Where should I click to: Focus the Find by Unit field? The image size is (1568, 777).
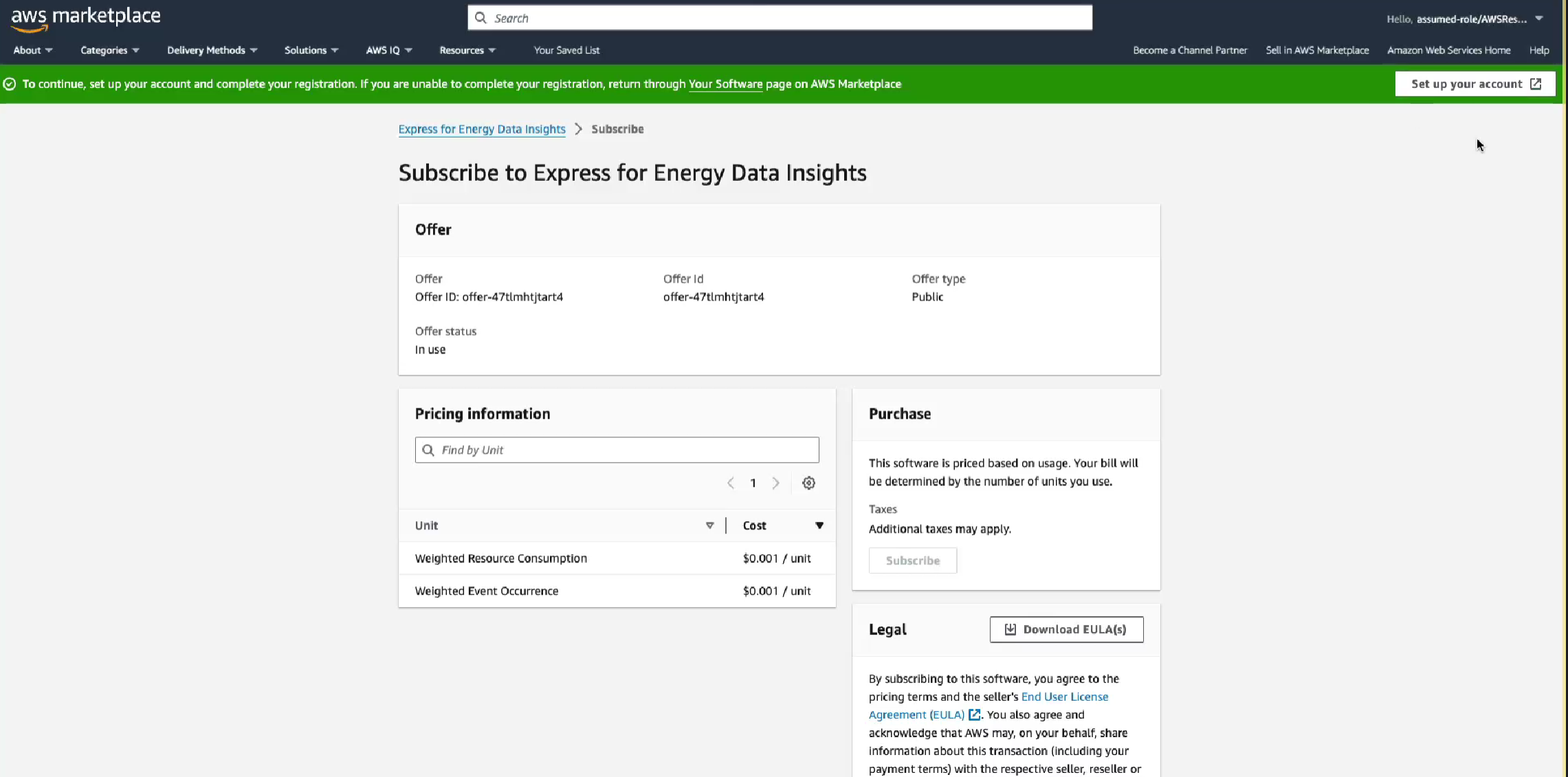tap(617, 450)
